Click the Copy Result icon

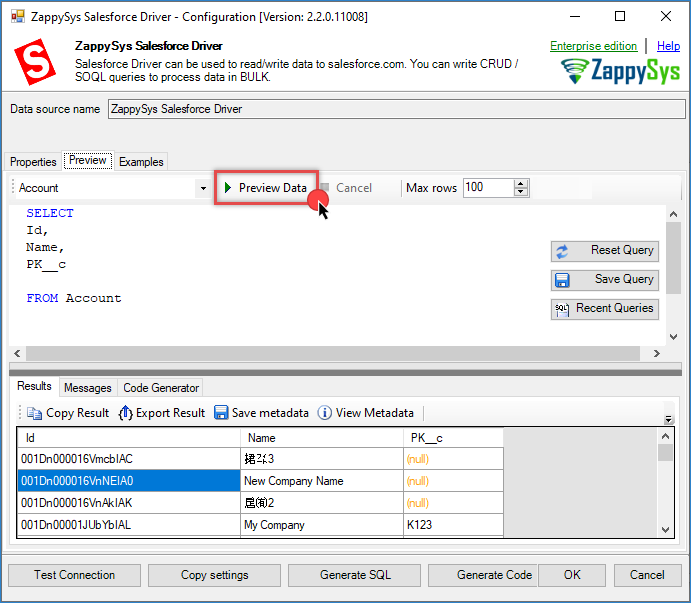coord(35,413)
